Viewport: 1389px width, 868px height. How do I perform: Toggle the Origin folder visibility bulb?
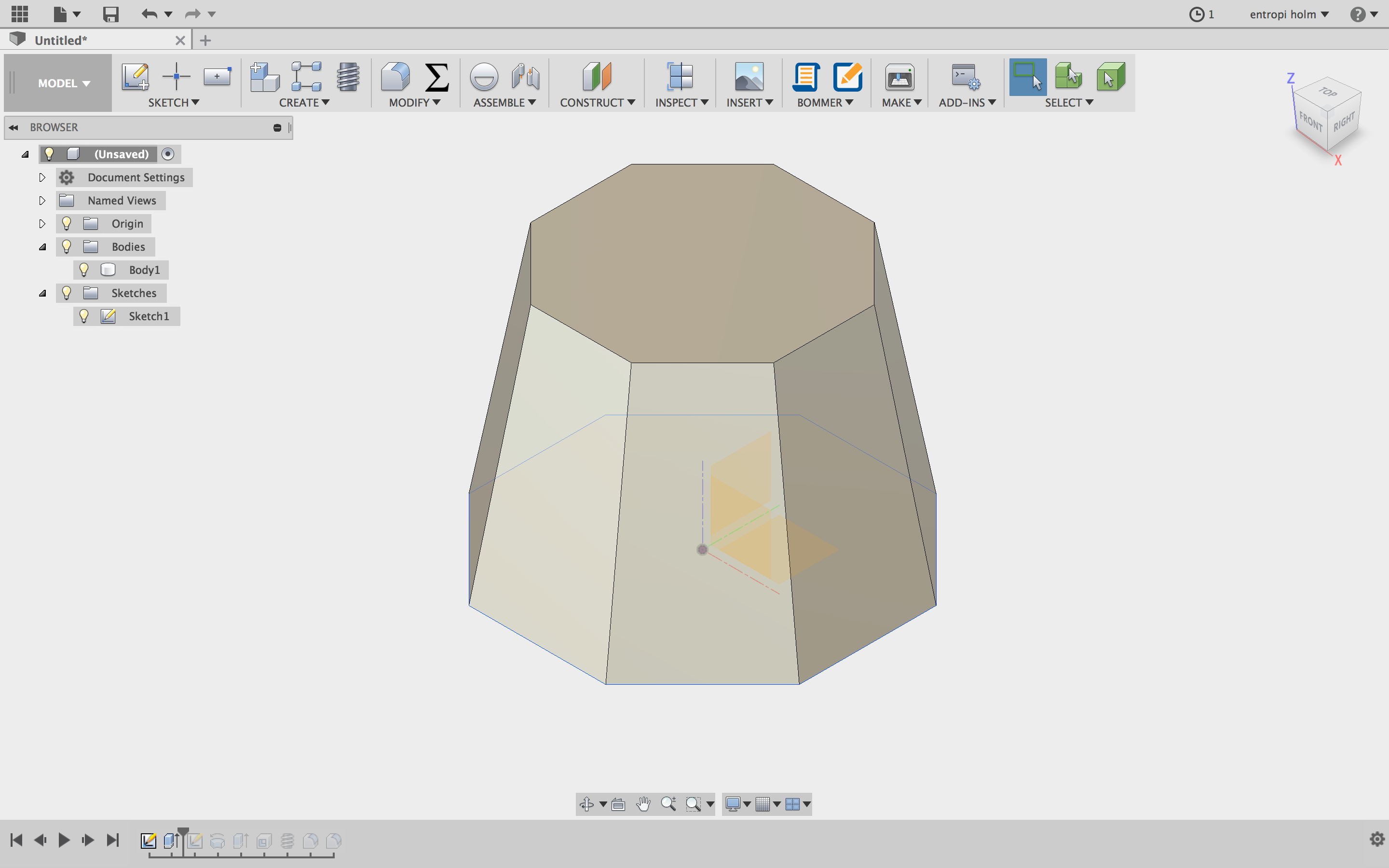[67, 223]
